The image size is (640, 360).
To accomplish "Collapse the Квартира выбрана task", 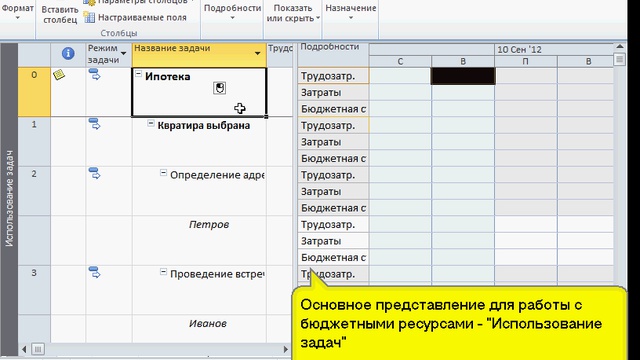I will pos(151,123).
